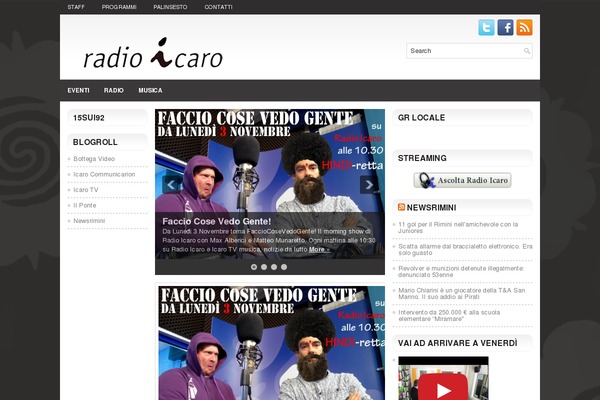
Task: Open the Twitter social icon
Action: 486,28
